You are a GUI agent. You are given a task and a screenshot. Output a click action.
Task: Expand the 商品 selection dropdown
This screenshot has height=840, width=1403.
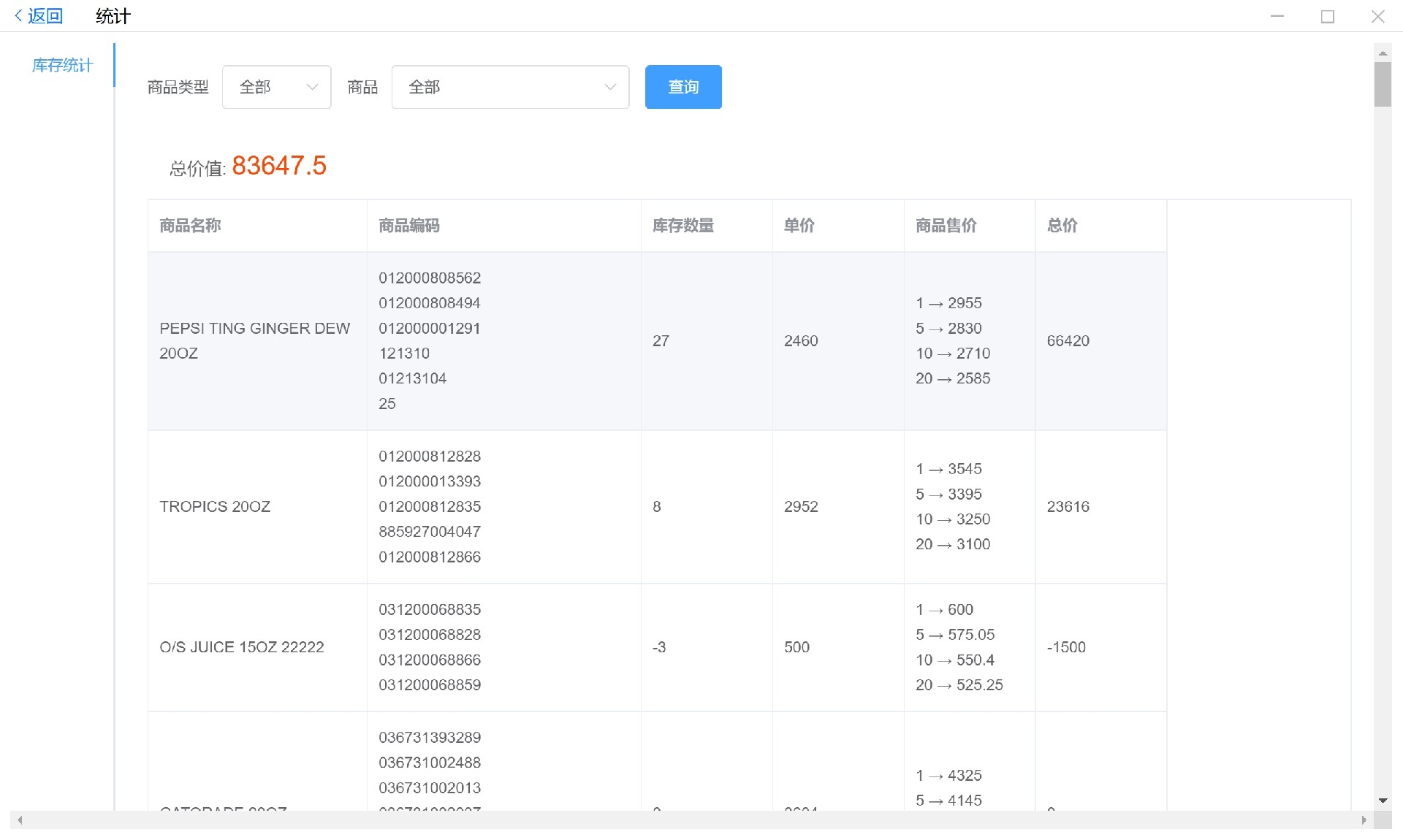510,87
